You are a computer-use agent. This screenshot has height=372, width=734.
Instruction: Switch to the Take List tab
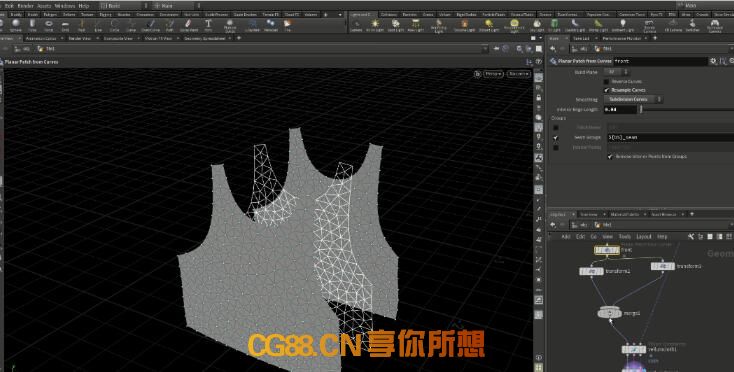pos(581,38)
